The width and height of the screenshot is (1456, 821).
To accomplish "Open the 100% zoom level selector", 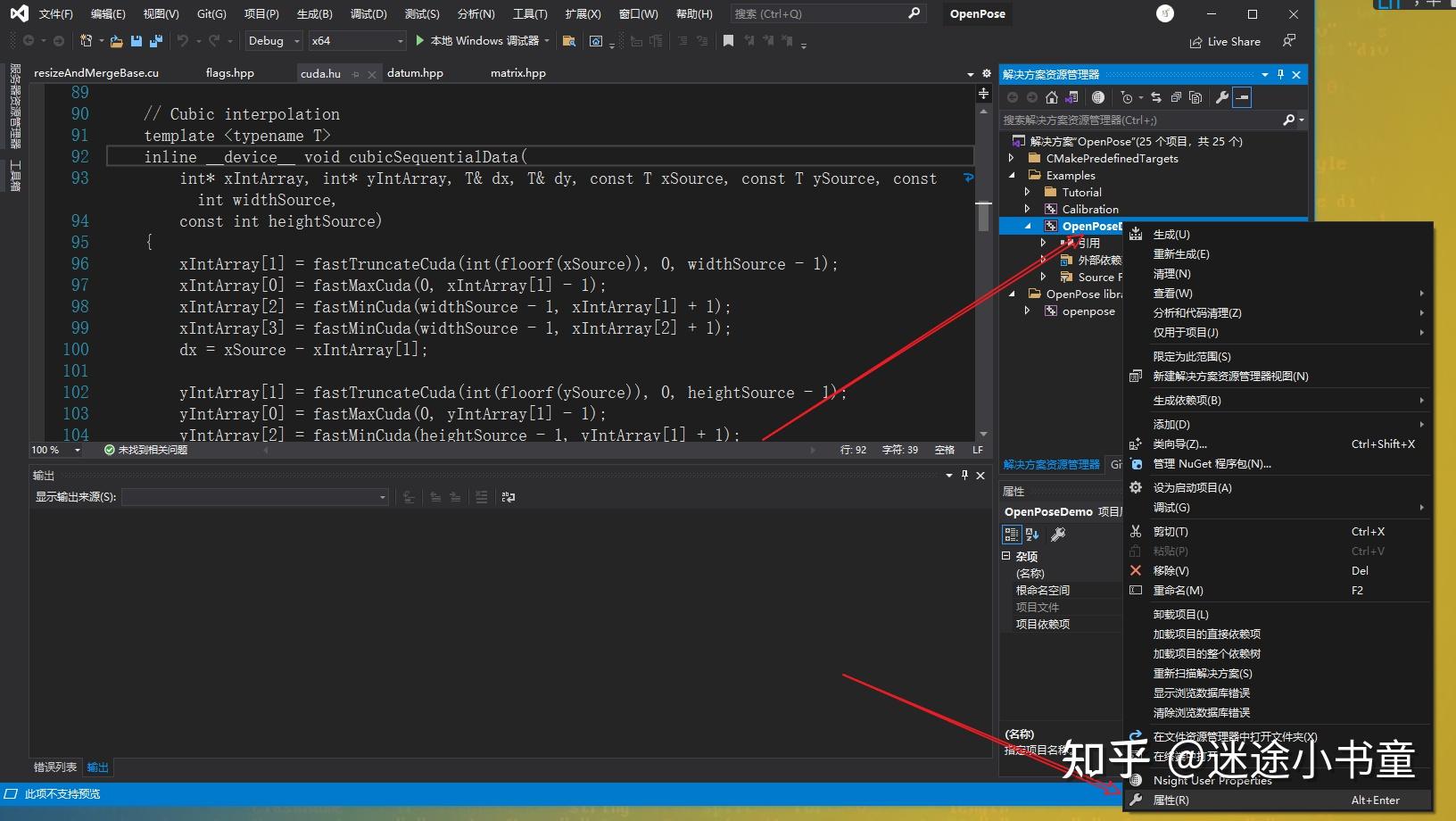I will 54,450.
